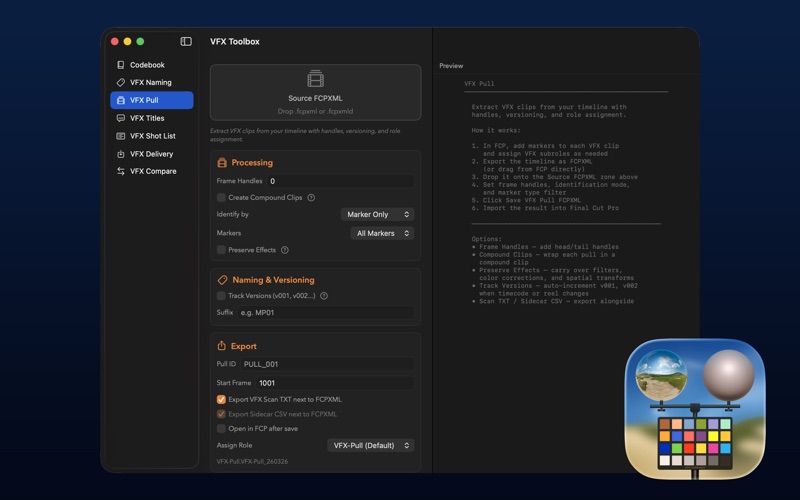Open help for Preserve Effects
The height and width of the screenshot is (500, 800).
click(285, 250)
